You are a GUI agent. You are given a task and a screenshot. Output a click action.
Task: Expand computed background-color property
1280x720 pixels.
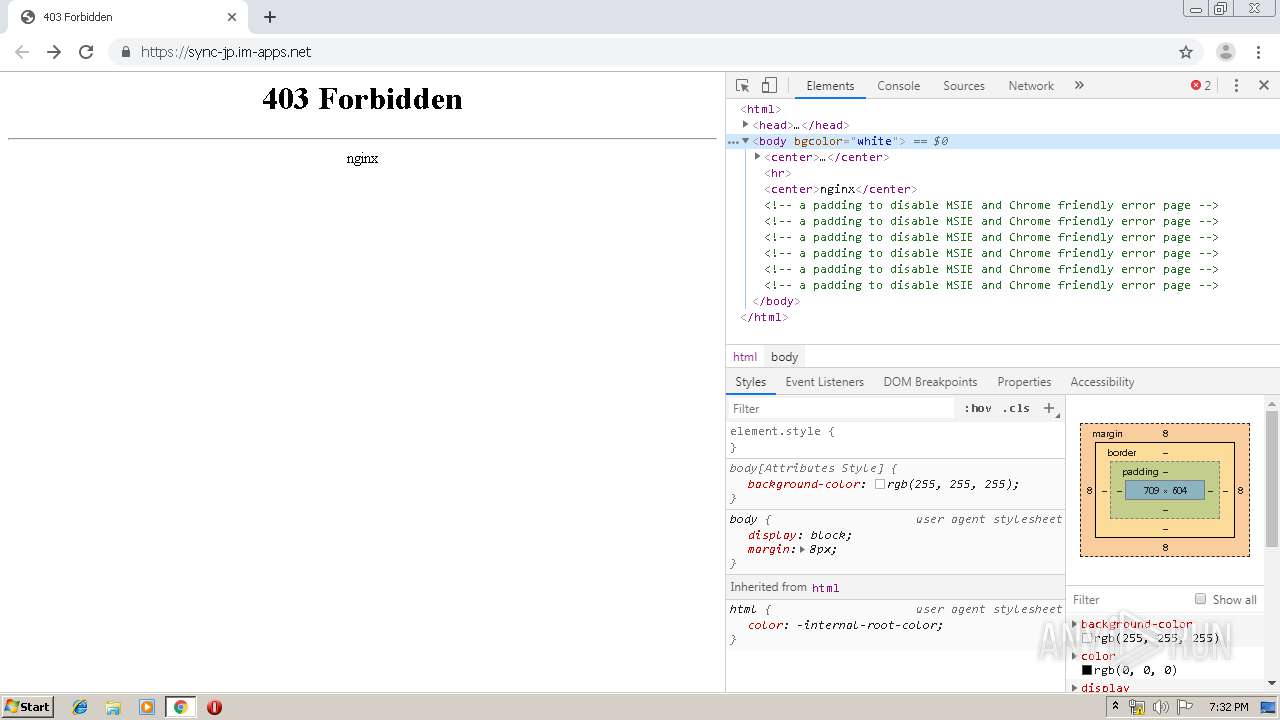(1075, 624)
